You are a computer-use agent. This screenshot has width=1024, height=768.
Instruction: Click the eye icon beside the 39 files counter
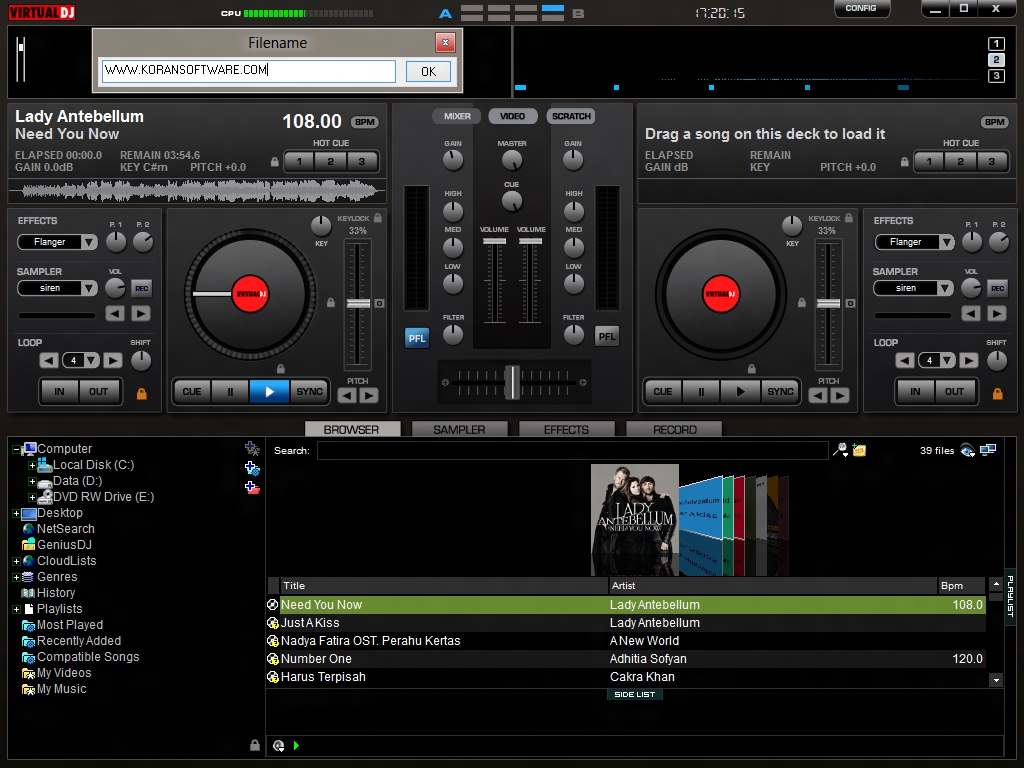click(x=966, y=450)
